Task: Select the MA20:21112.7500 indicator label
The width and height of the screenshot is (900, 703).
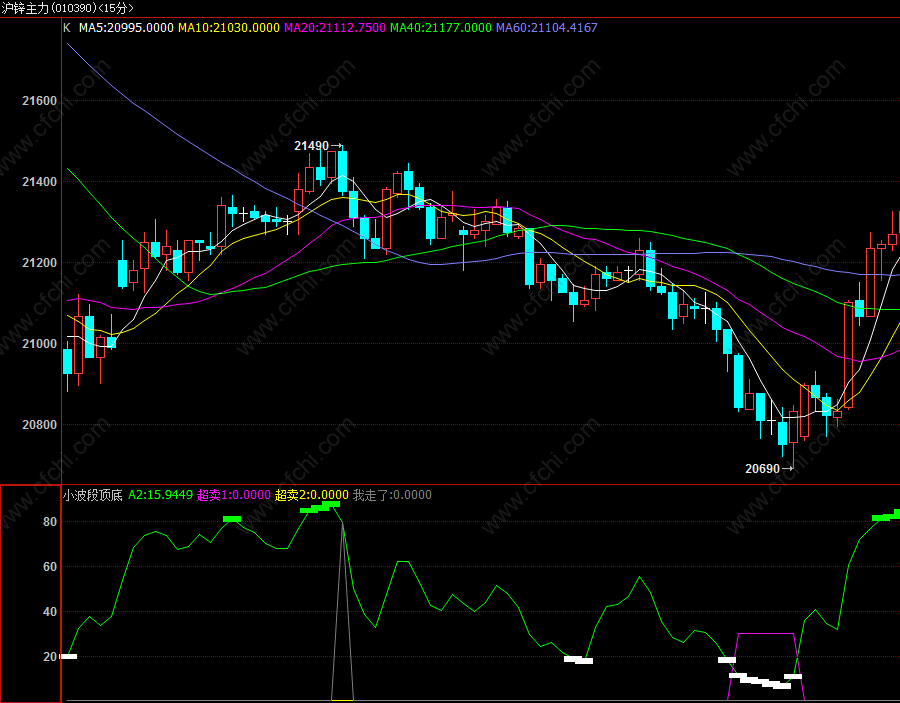Action: 335,28
